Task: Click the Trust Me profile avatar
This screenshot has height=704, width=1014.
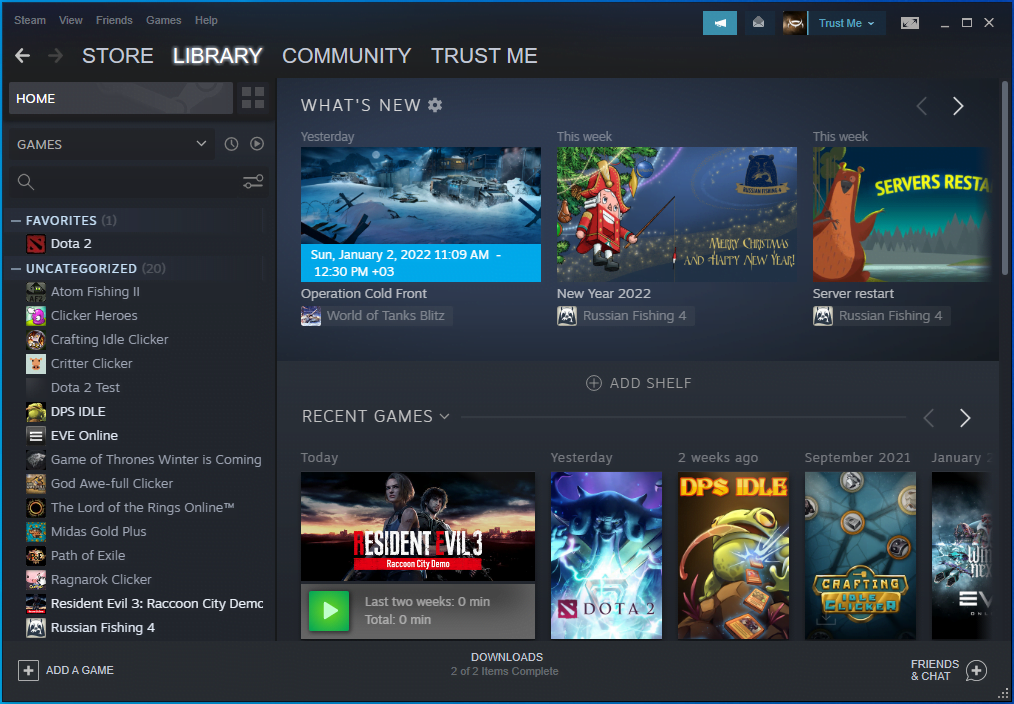Action: (x=795, y=23)
